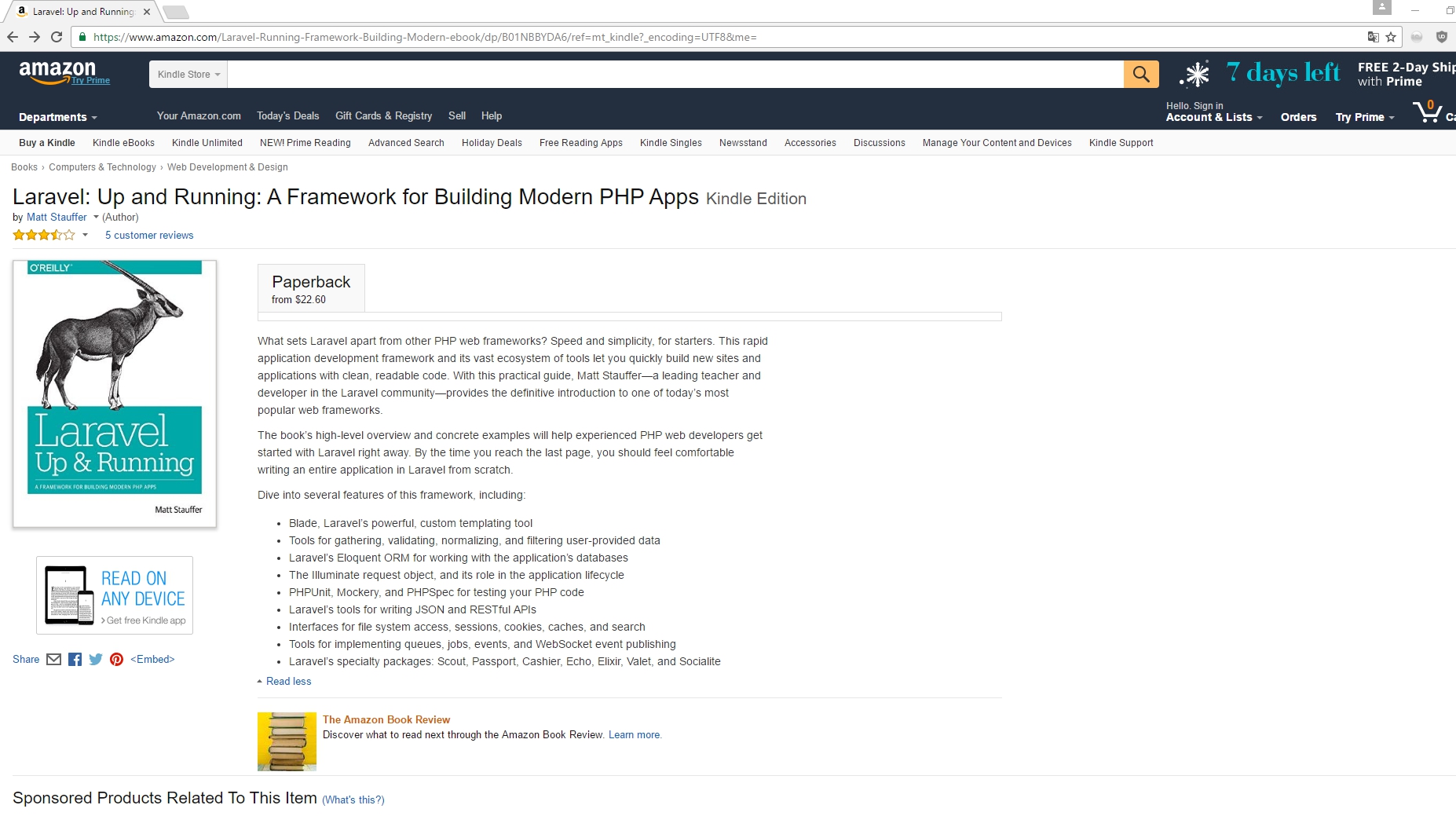Go to Kindle Unlimited menu item

(x=207, y=143)
